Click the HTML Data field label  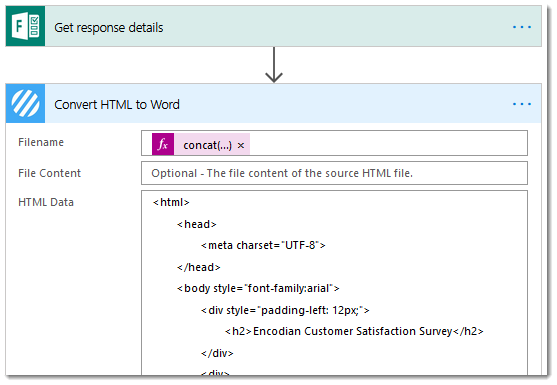(x=46, y=202)
